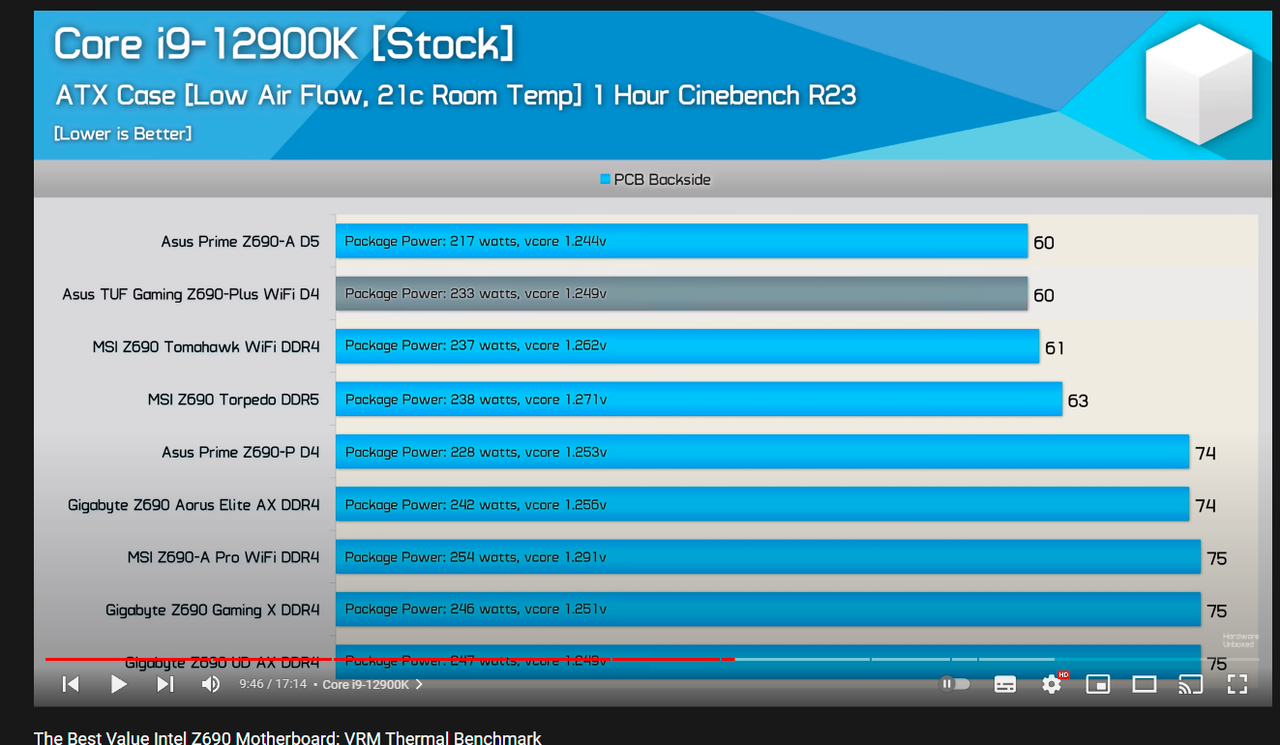Click the Asus Prime Z690-P D4 label

pyautogui.click(x=241, y=452)
